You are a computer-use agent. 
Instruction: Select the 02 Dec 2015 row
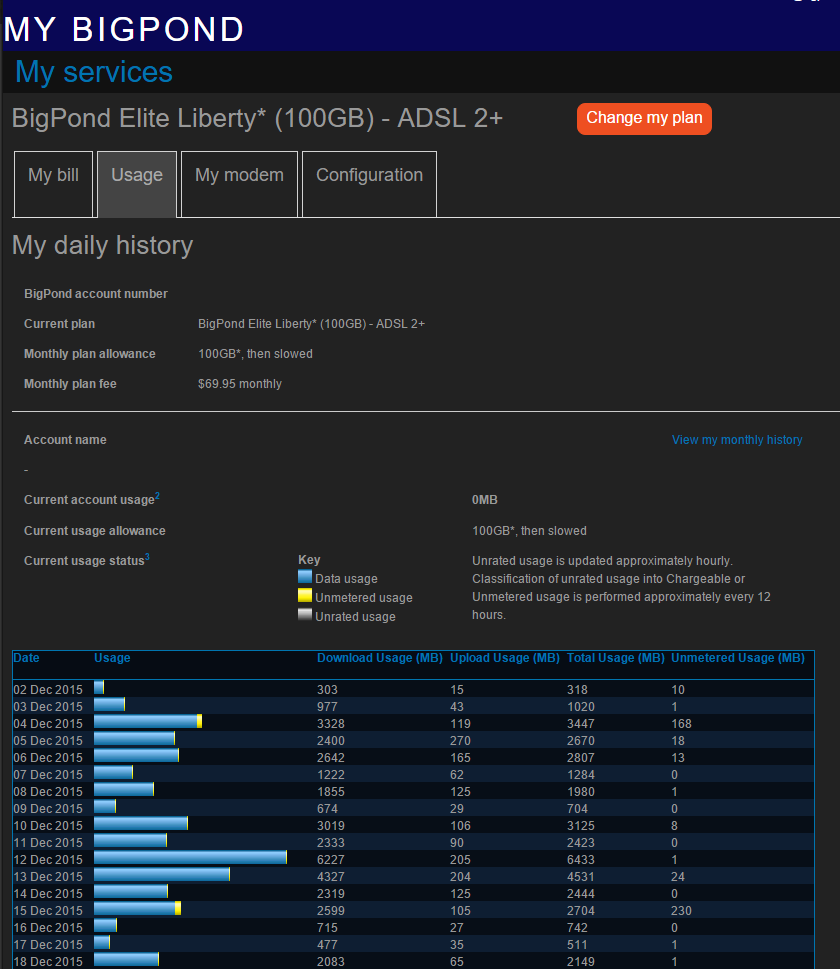(42, 689)
